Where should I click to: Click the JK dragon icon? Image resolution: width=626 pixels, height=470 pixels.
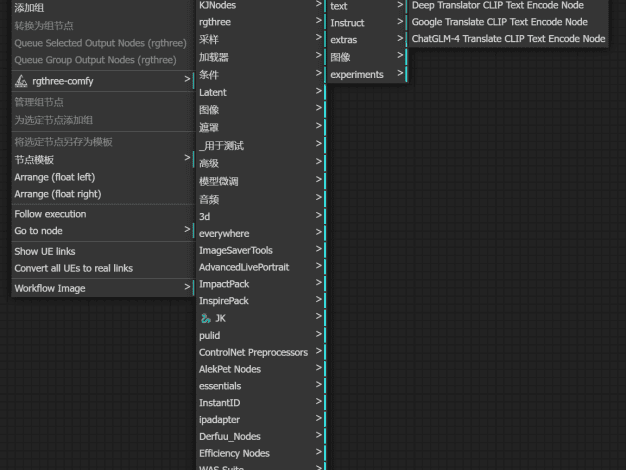click(x=206, y=318)
